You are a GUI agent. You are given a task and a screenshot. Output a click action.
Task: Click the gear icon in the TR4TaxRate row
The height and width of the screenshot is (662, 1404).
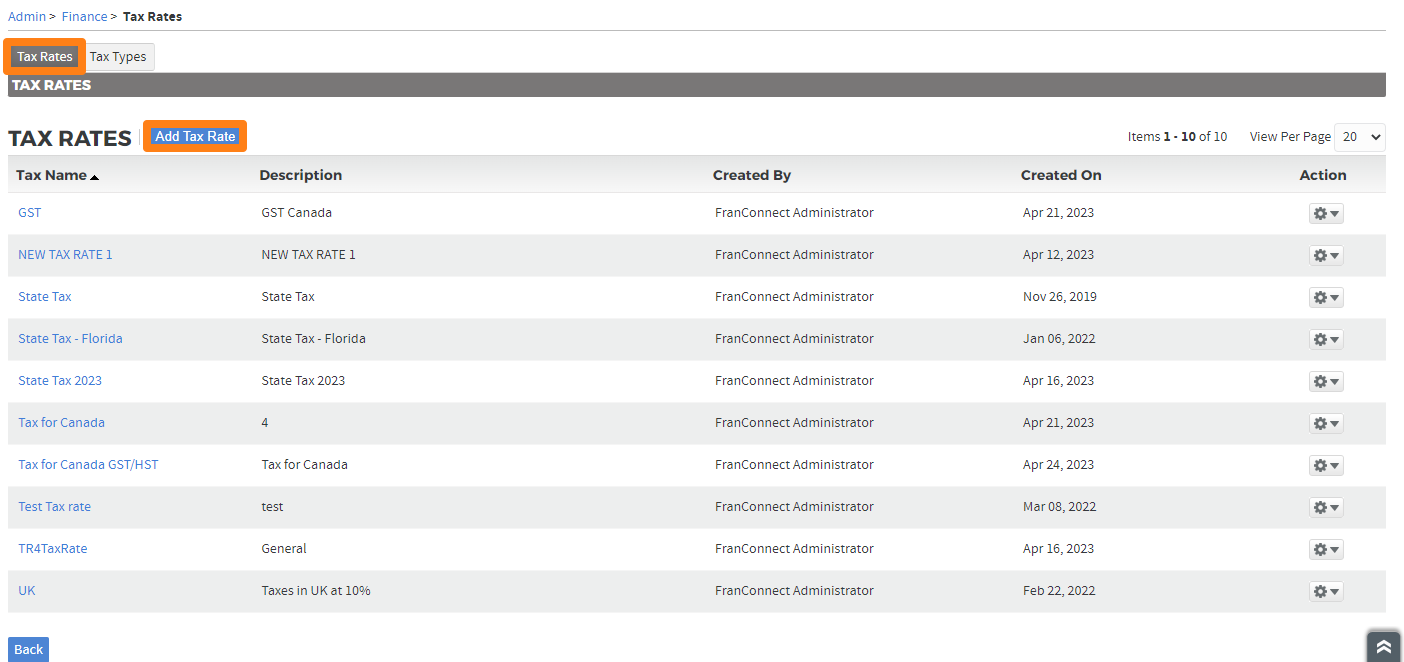click(x=1326, y=549)
